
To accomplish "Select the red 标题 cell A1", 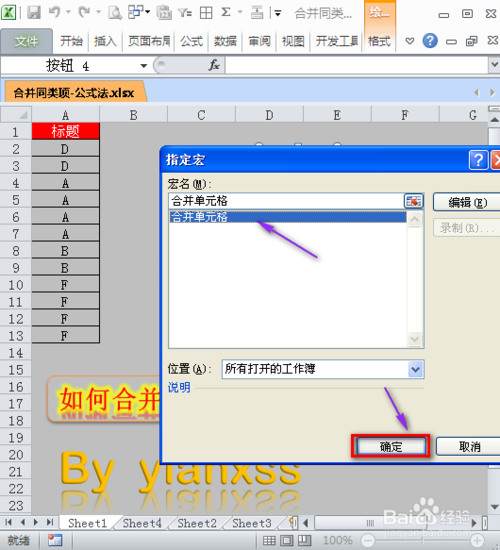I will click(x=66, y=131).
